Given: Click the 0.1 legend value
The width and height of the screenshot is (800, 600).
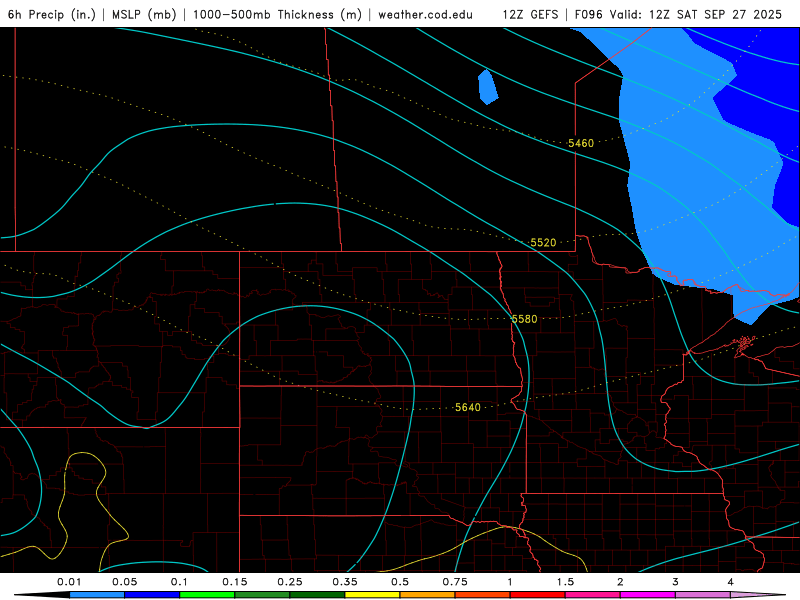Looking at the screenshot, I should coord(179,582).
